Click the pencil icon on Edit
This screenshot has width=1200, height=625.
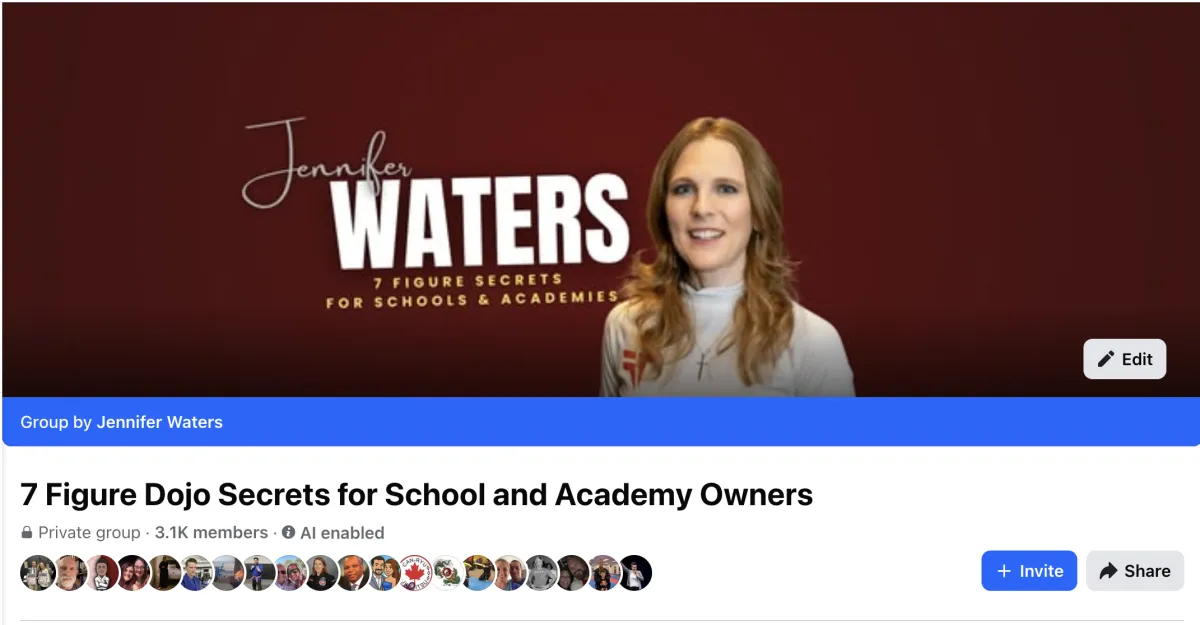click(x=1105, y=359)
